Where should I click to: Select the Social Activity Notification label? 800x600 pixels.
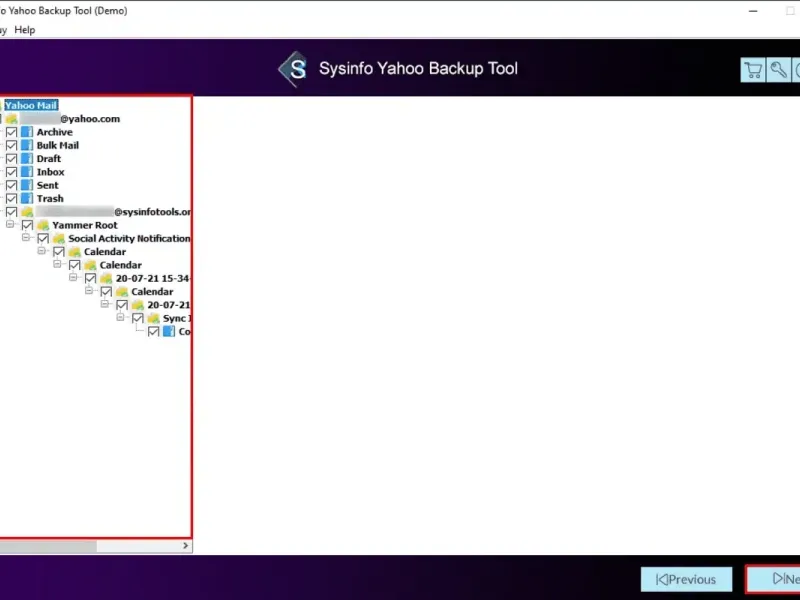(x=129, y=238)
